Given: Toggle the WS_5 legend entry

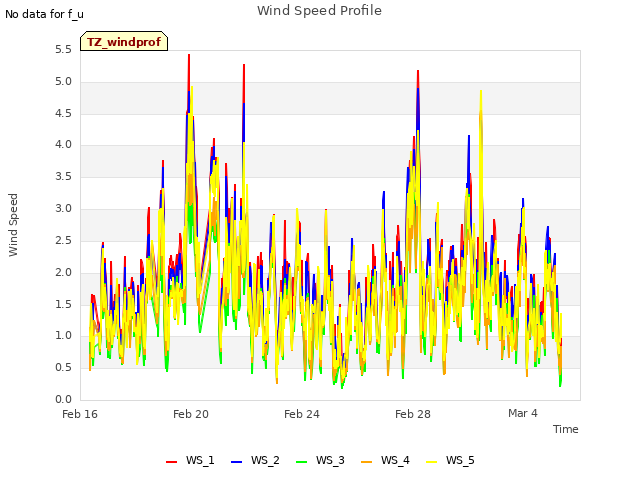Looking at the screenshot, I should [450, 460].
